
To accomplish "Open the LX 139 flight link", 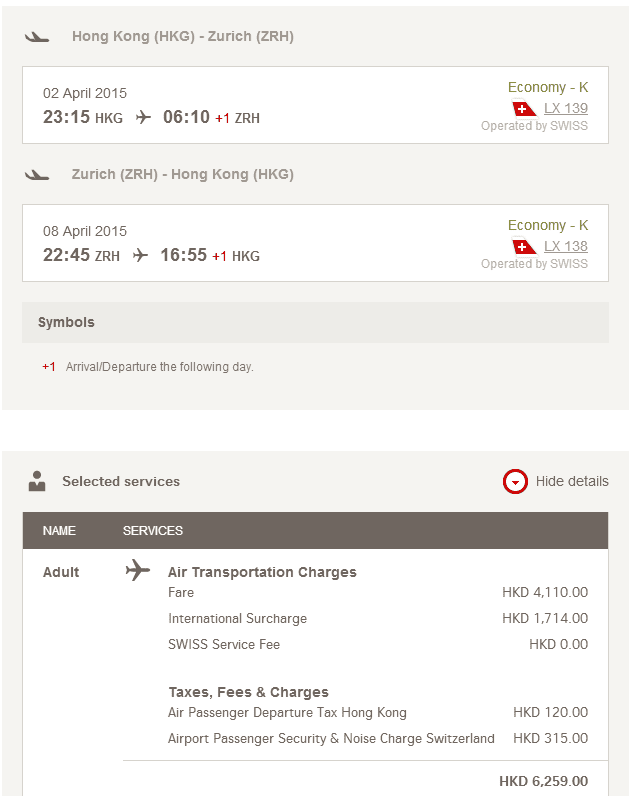I will [566, 108].
